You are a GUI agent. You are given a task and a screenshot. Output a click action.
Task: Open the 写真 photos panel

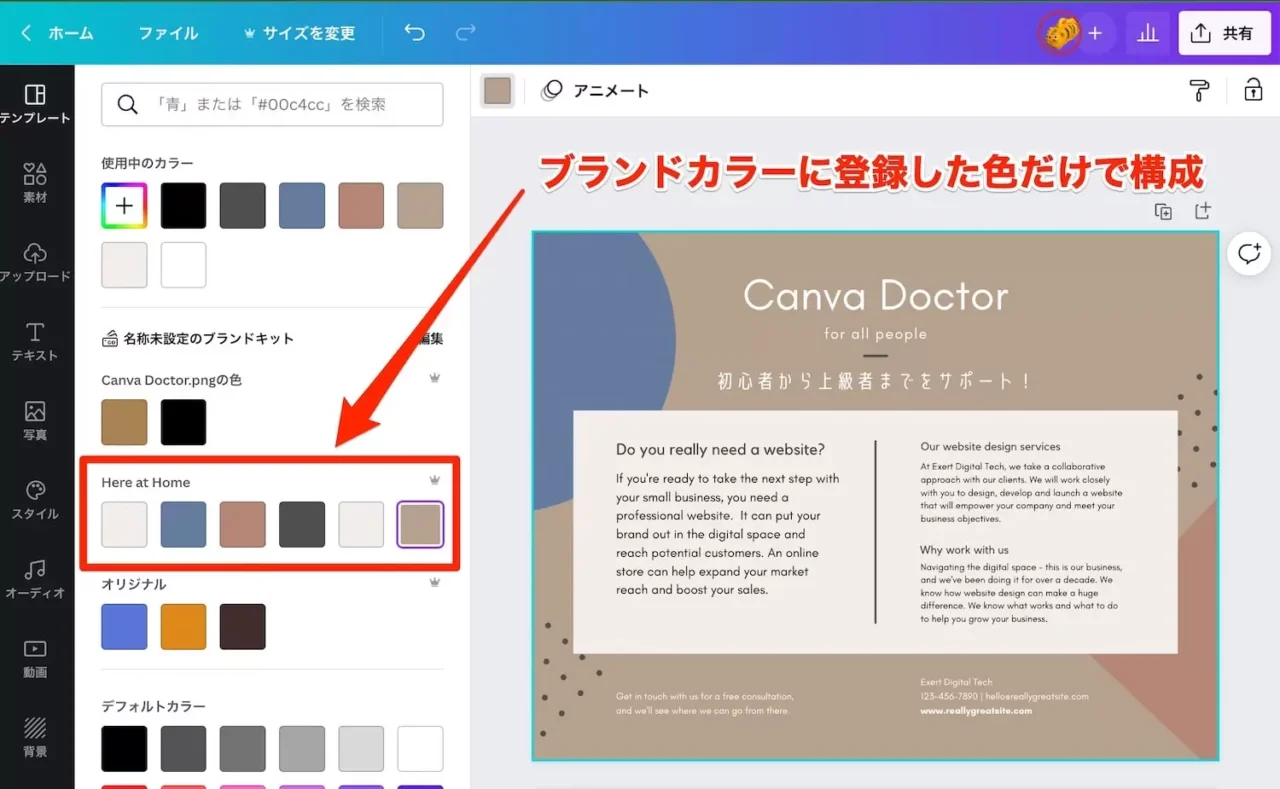tap(35, 420)
